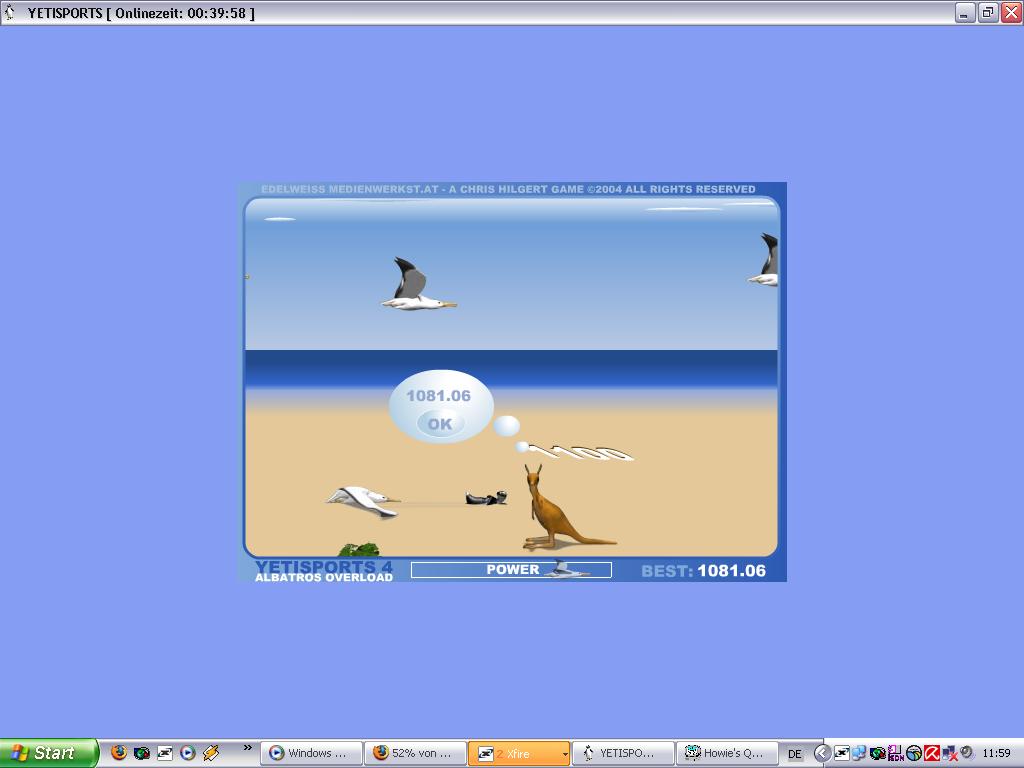Launch Xfire from the quick launch bar
This screenshot has width=1024, height=768.
165,753
